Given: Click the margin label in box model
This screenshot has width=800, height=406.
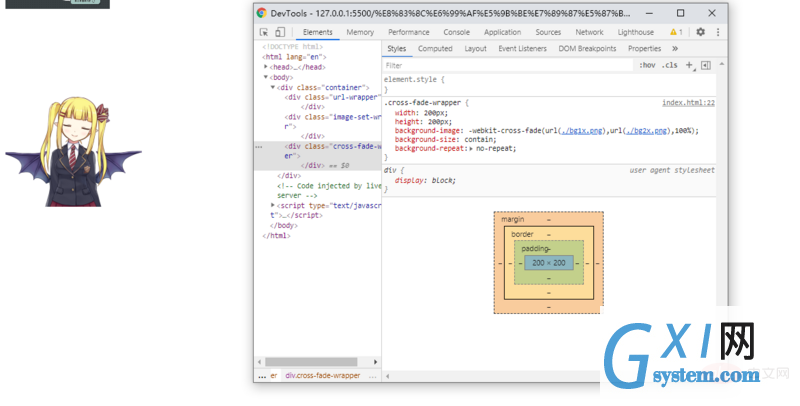Looking at the screenshot, I should coord(512,219).
